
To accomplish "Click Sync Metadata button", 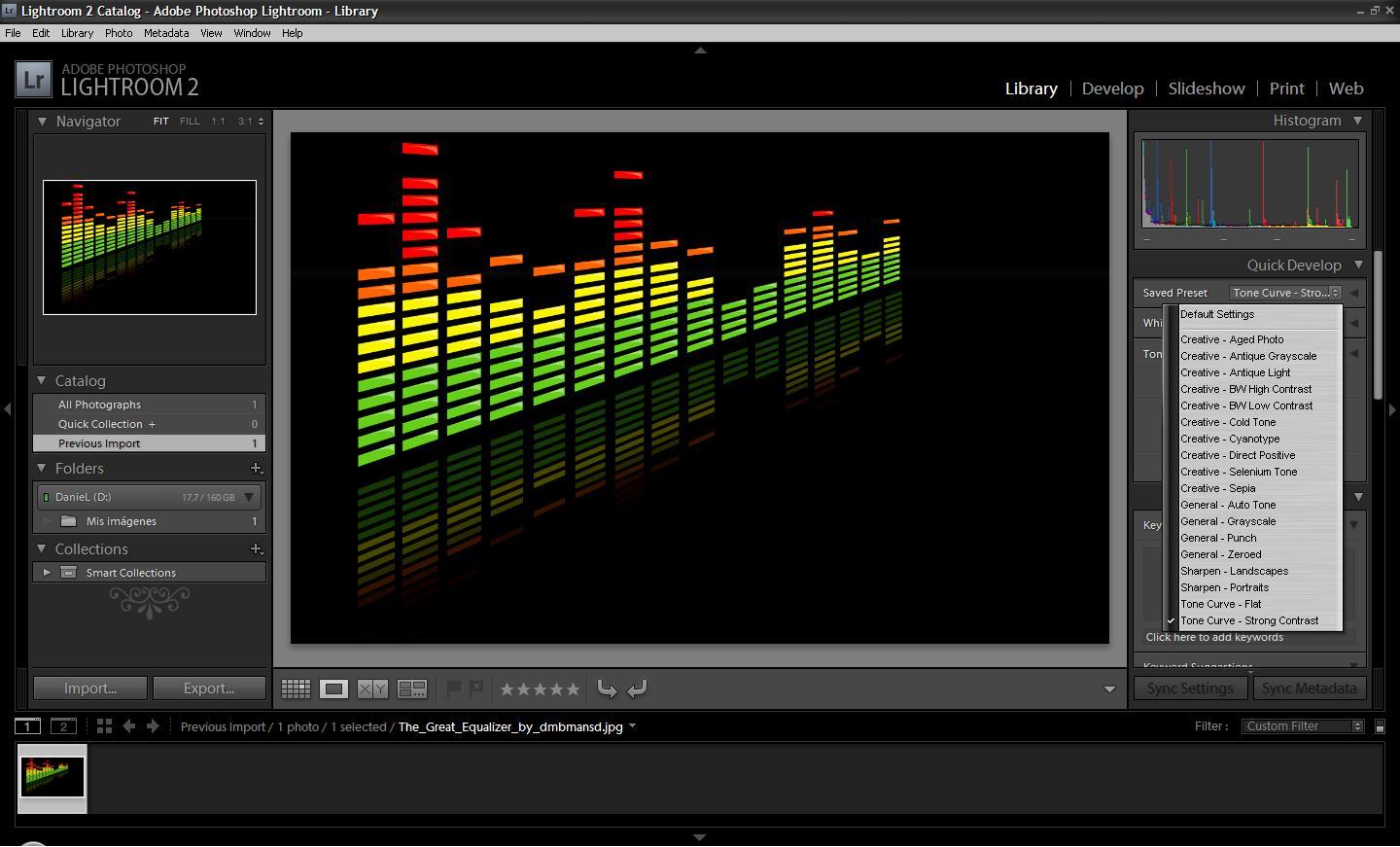I will tap(1309, 688).
